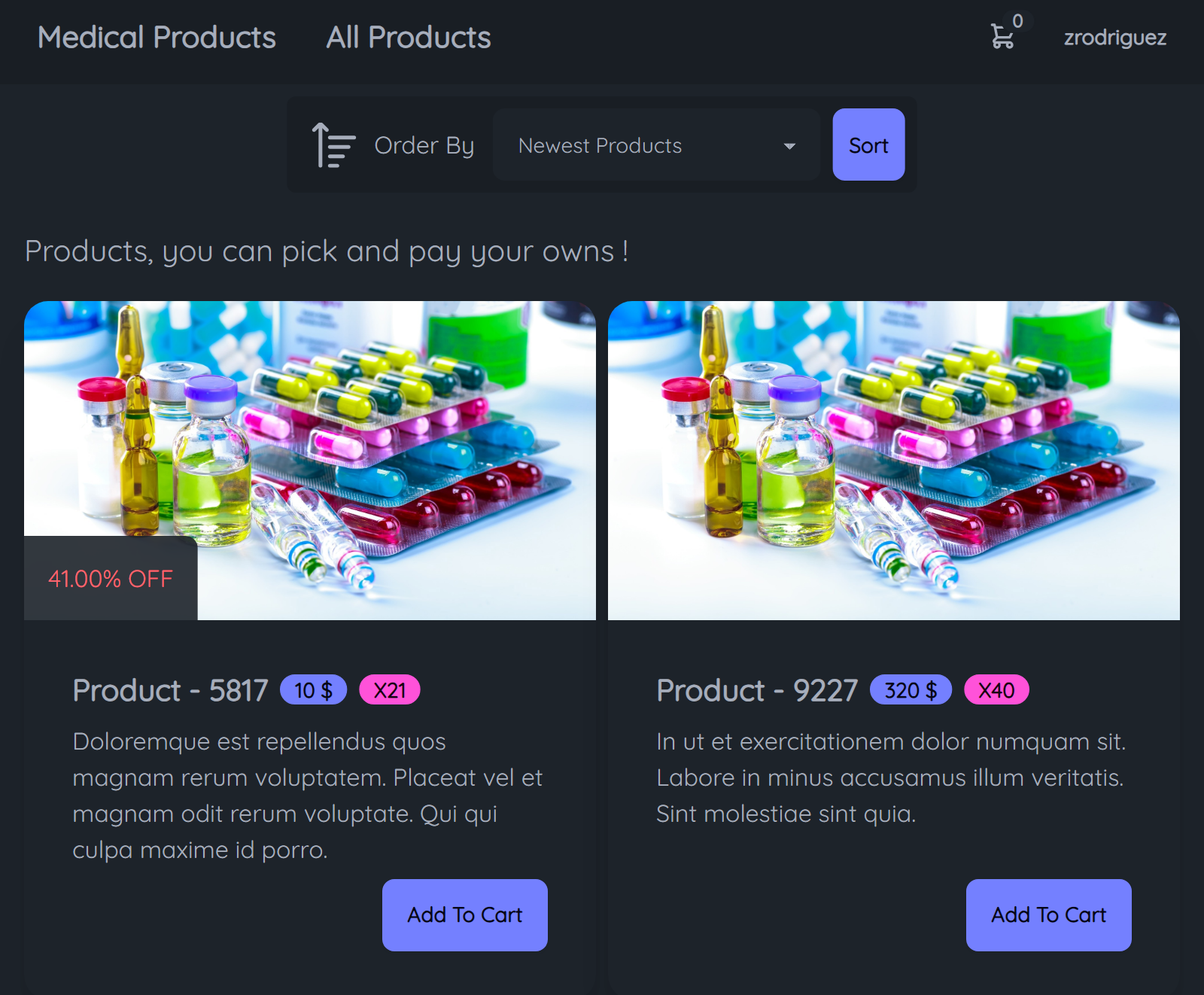This screenshot has height=995, width=1204.
Task: Click the 41.00% OFF discount badge
Action: [x=111, y=578]
